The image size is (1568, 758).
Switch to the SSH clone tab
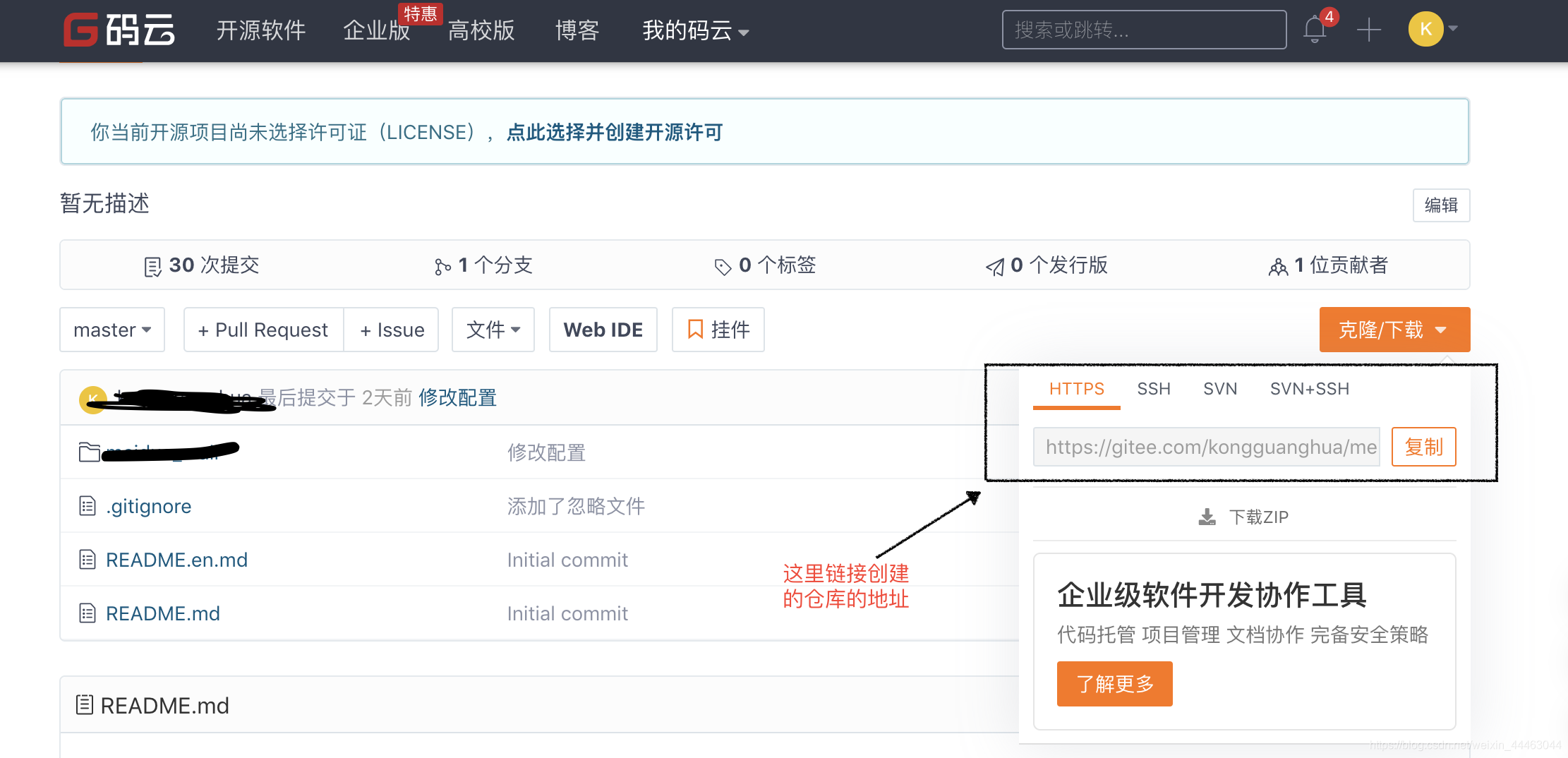(1154, 389)
